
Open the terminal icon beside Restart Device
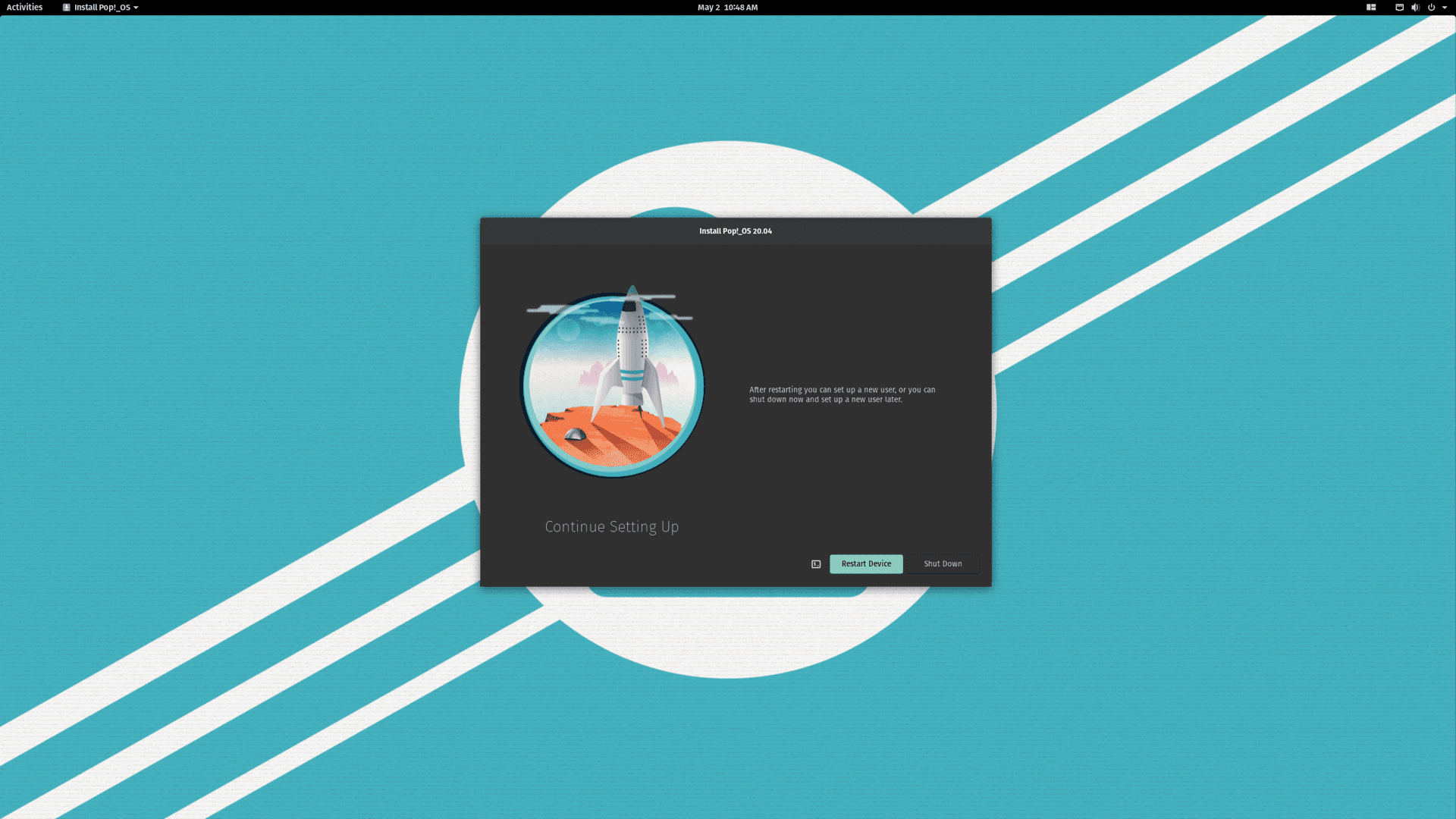[816, 564]
